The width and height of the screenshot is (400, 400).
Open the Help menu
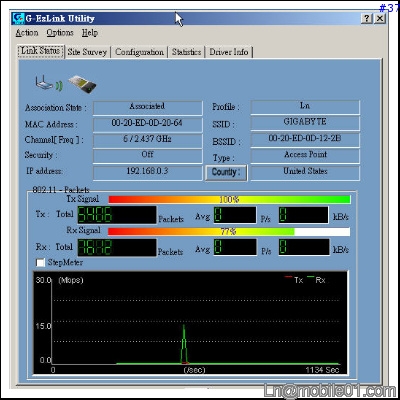tap(90, 33)
